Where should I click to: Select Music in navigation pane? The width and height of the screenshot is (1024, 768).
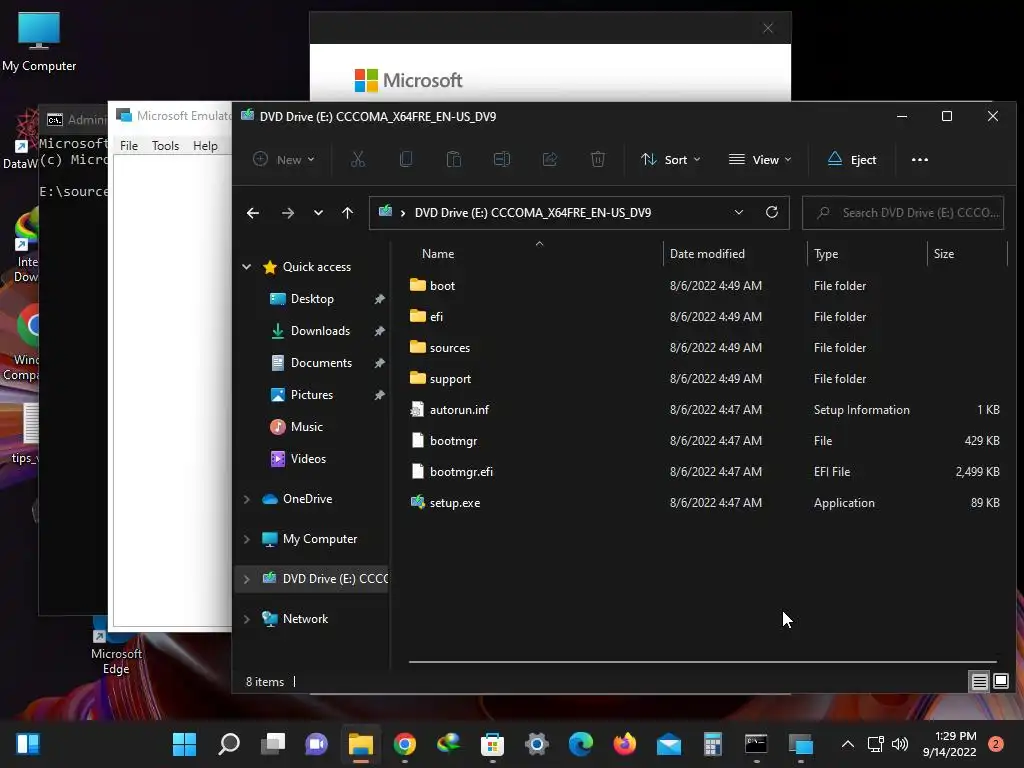pos(306,427)
